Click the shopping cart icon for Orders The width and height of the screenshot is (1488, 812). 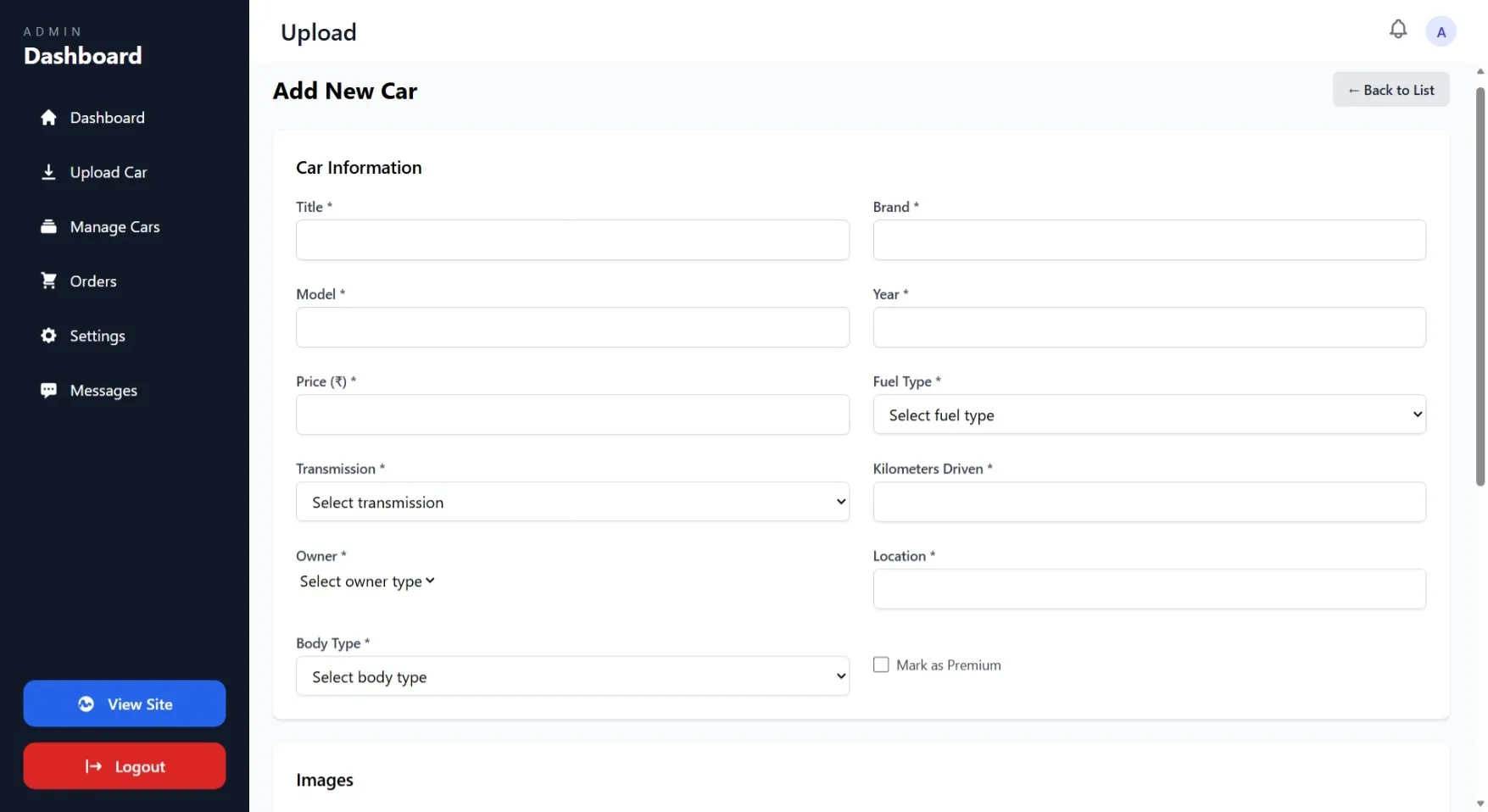pos(49,281)
